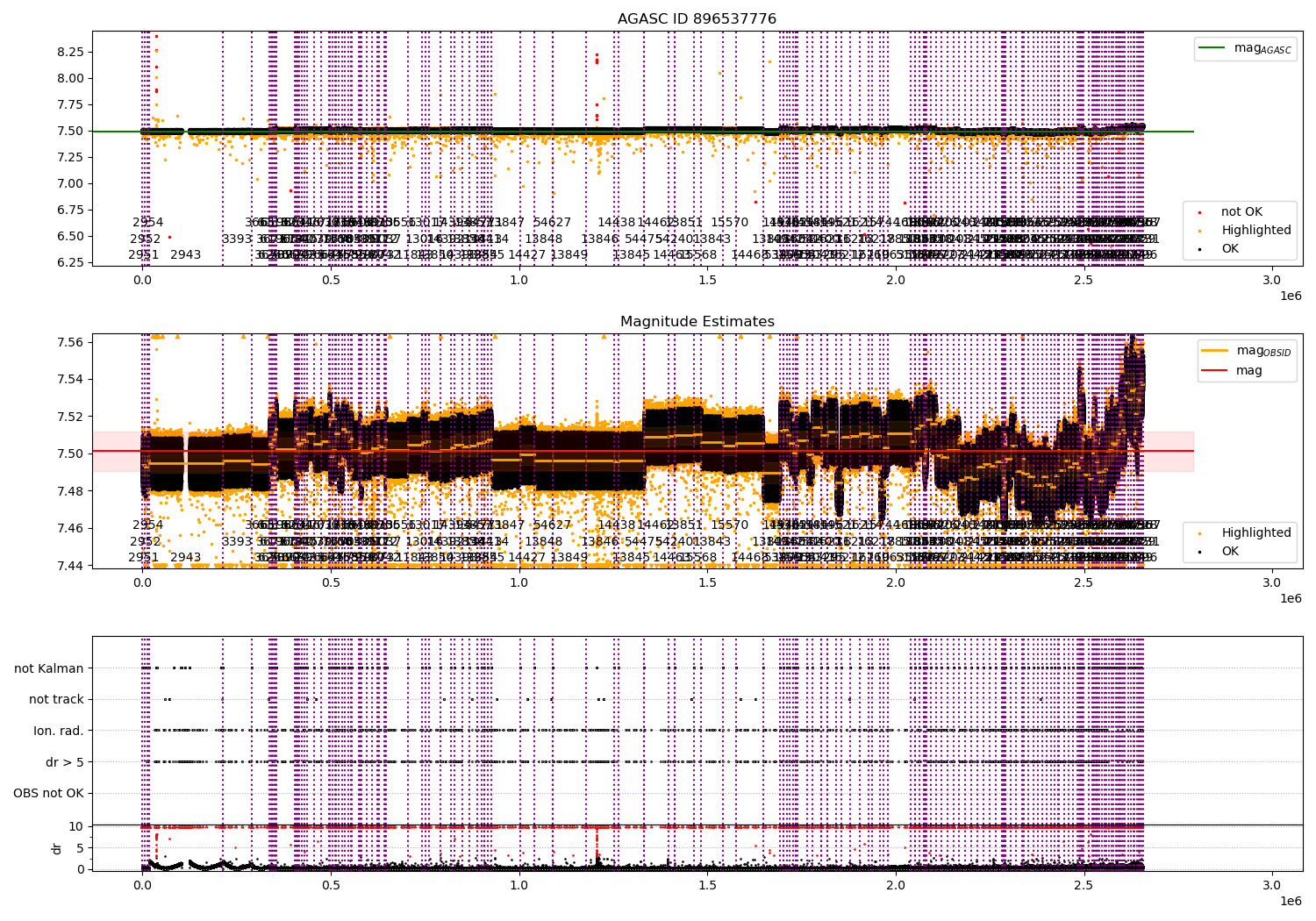The width and height of the screenshot is (1316, 921).
Task: Click the 3.0 x-axis tick in bottom plot
Action: click(1272, 885)
